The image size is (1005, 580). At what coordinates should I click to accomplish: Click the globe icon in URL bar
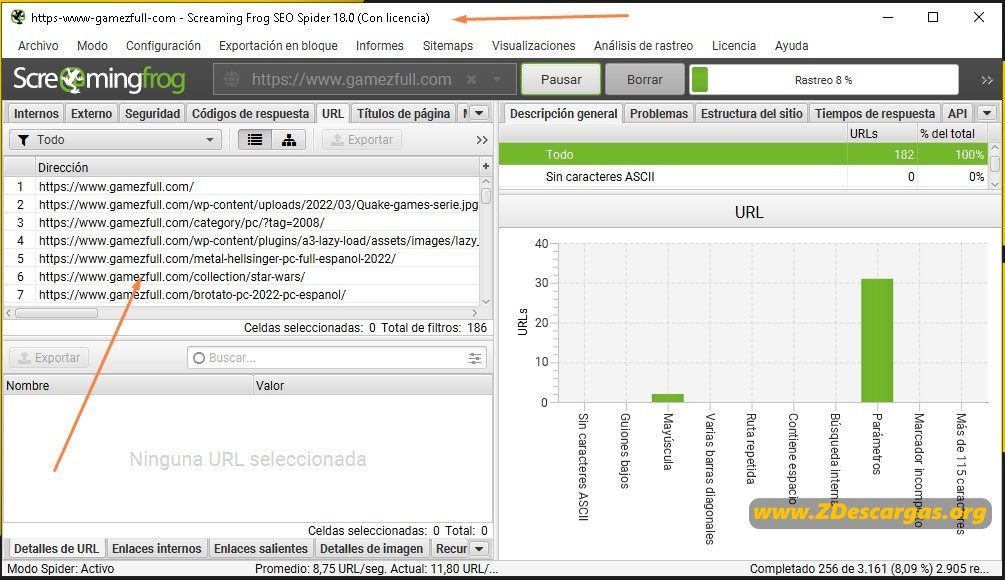coord(232,79)
